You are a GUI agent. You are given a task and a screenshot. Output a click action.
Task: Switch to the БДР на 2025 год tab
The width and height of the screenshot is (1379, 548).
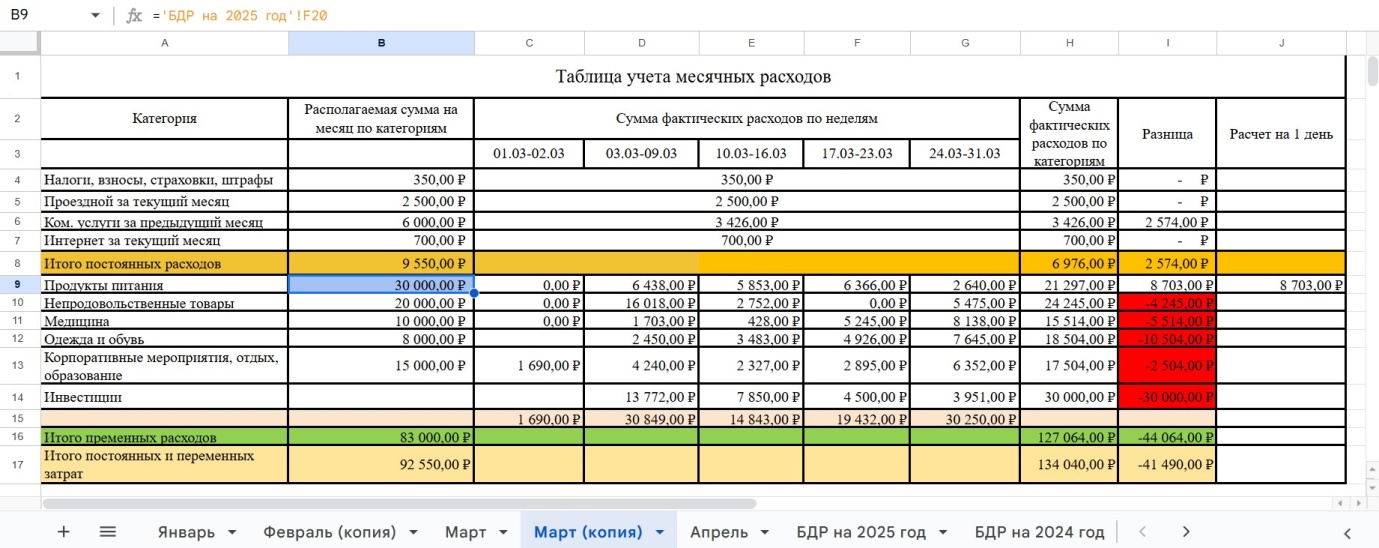861,532
